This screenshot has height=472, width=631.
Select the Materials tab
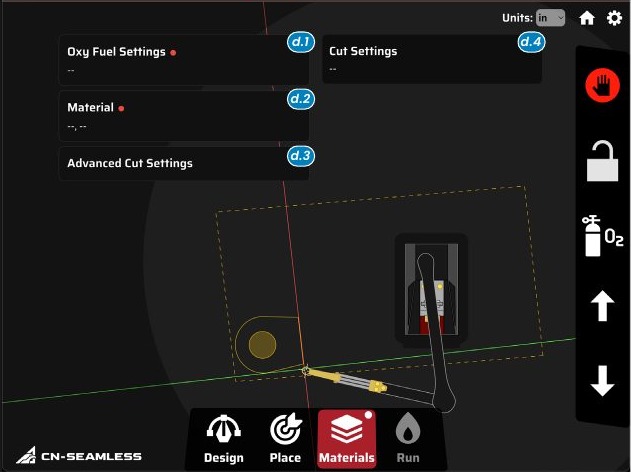(346, 439)
